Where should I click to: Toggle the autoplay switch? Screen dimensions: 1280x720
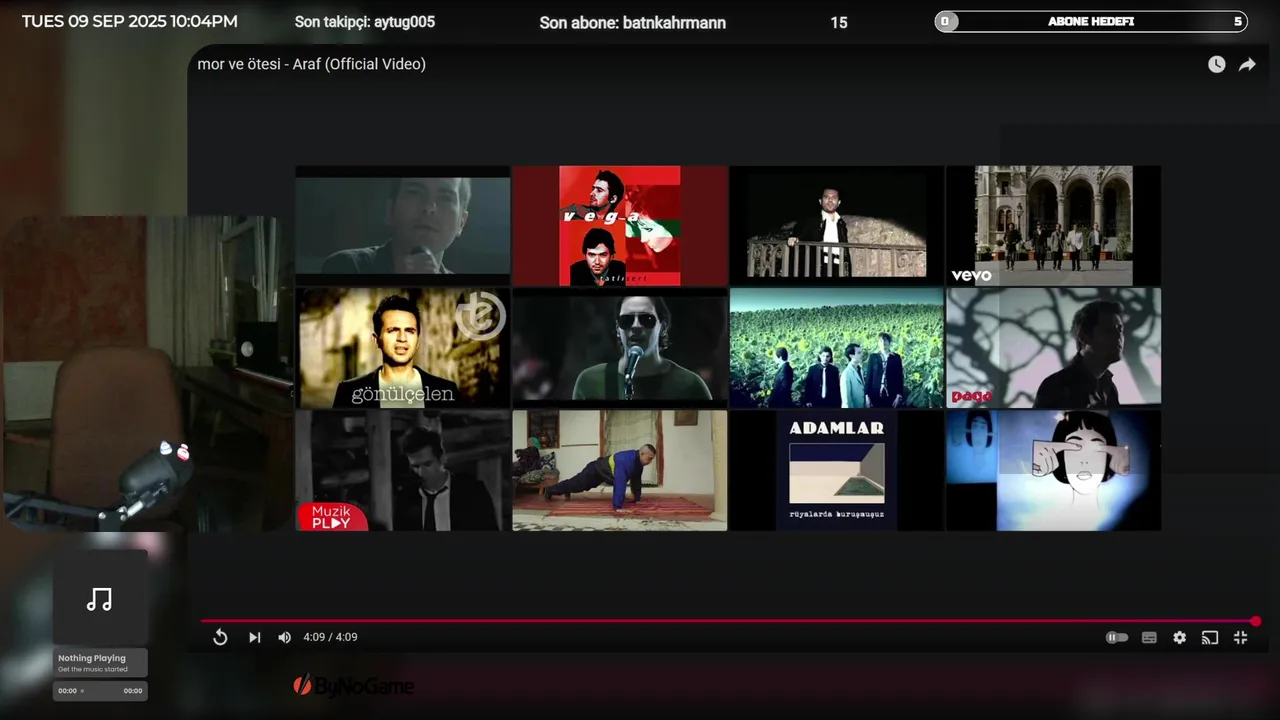1117,637
